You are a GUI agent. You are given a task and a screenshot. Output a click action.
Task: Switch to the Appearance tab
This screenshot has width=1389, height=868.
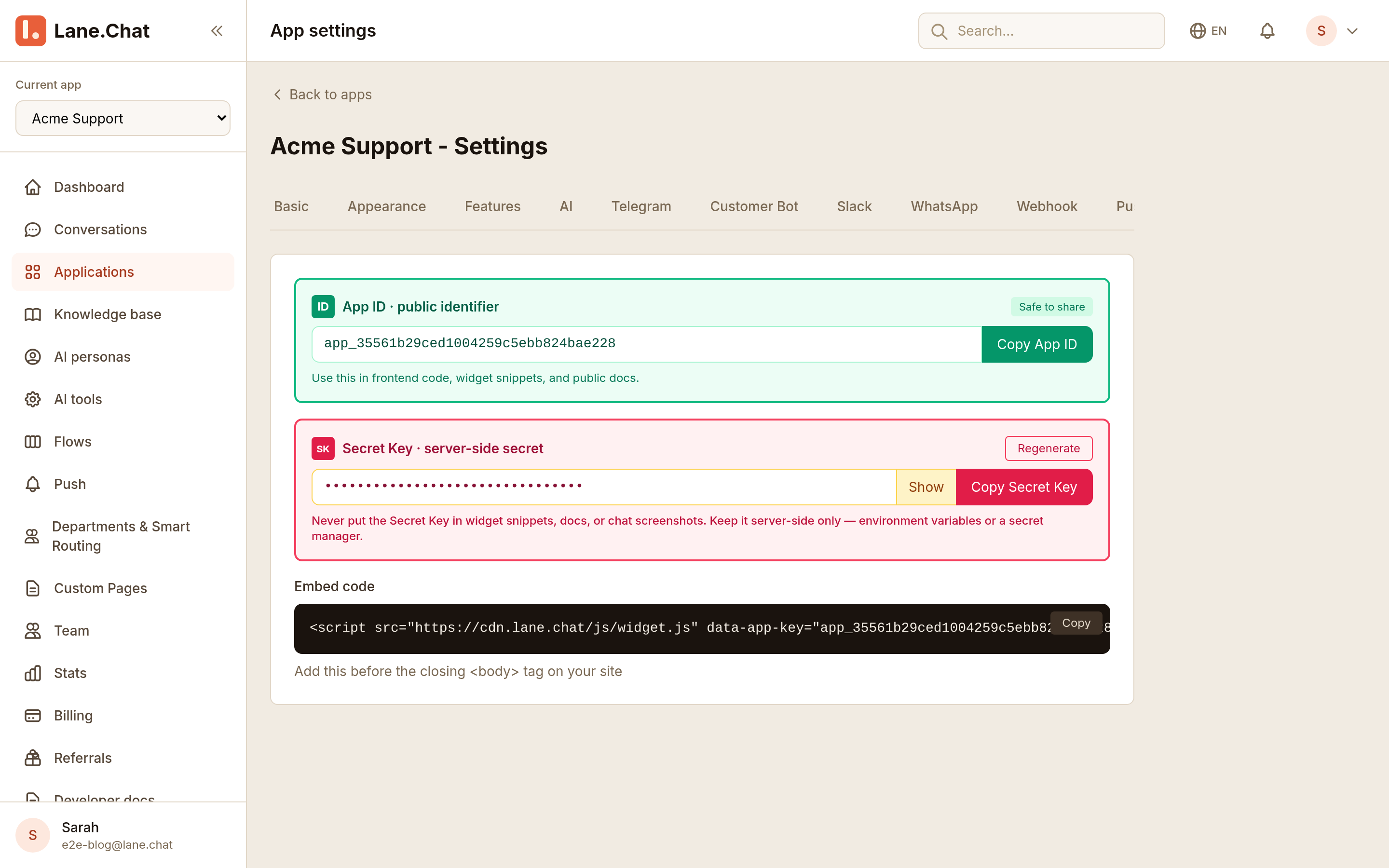pos(386,207)
